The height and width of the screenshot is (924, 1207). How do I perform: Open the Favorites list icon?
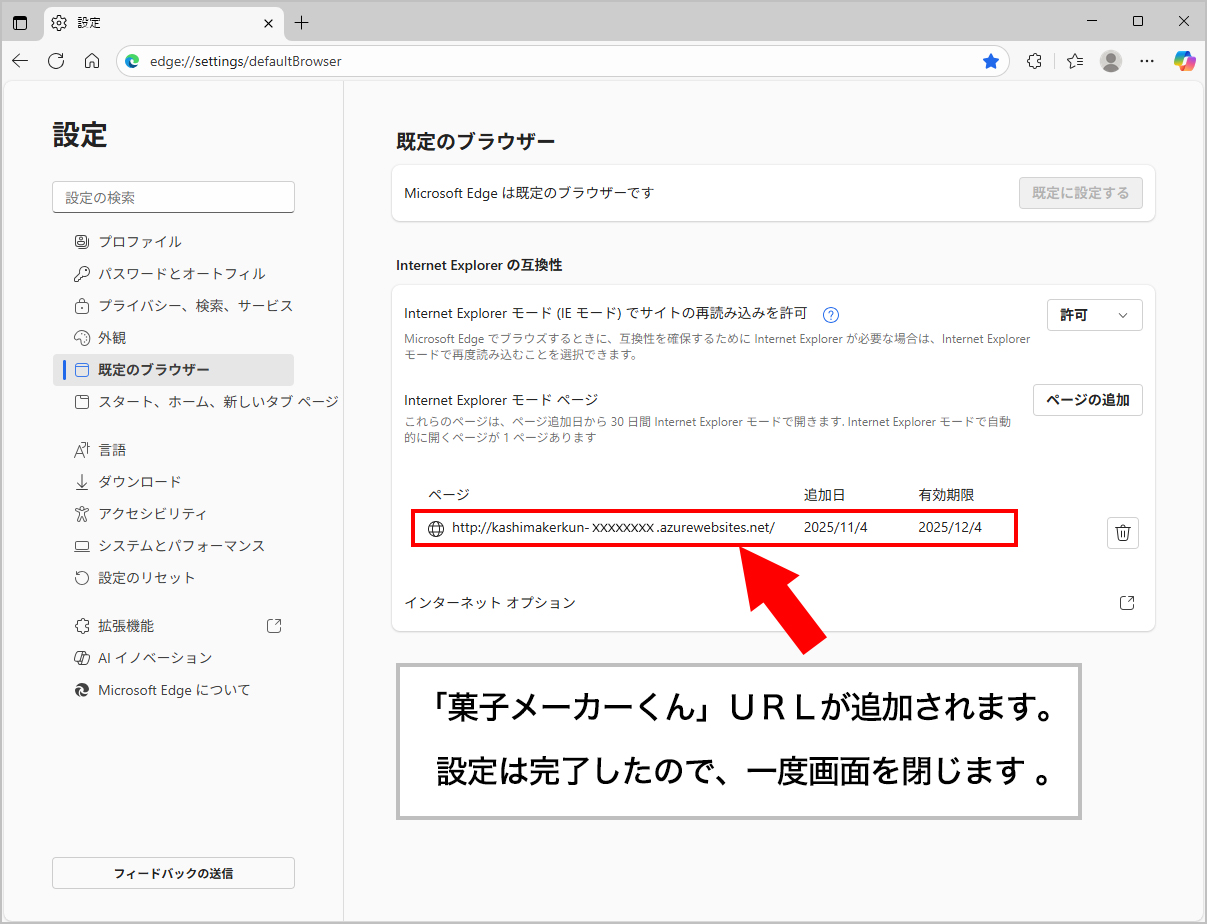tap(1074, 61)
